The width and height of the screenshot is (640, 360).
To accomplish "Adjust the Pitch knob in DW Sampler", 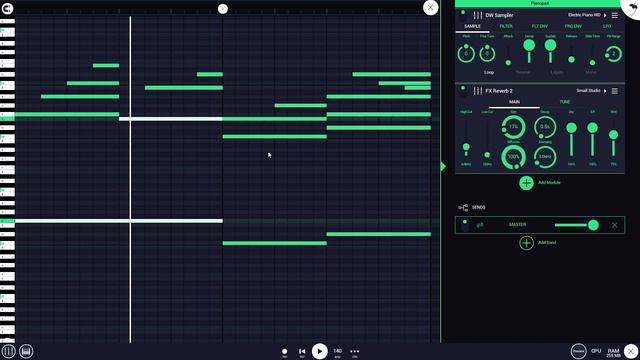I will (466, 53).
